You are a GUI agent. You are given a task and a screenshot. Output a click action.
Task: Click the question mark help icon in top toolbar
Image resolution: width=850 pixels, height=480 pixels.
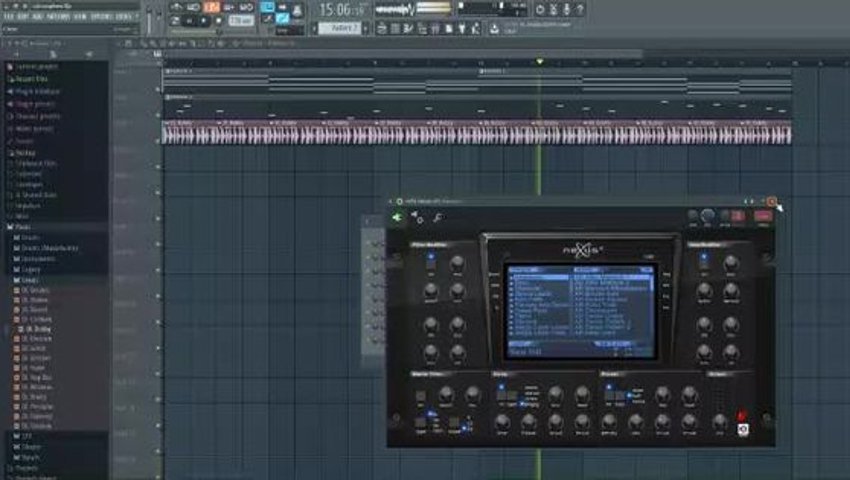[x=580, y=9]
